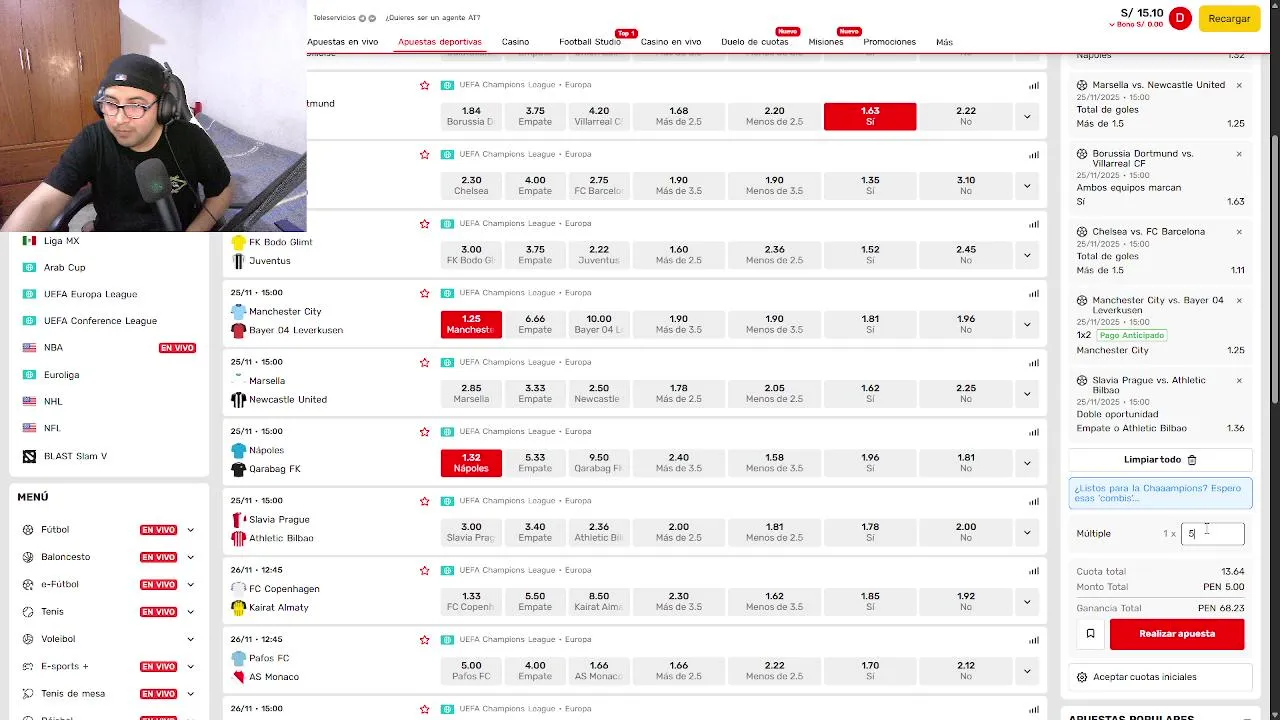Click the Realizar apuesta button
This screenshot has height=720, width=1280.
[x=1177, y=634]
